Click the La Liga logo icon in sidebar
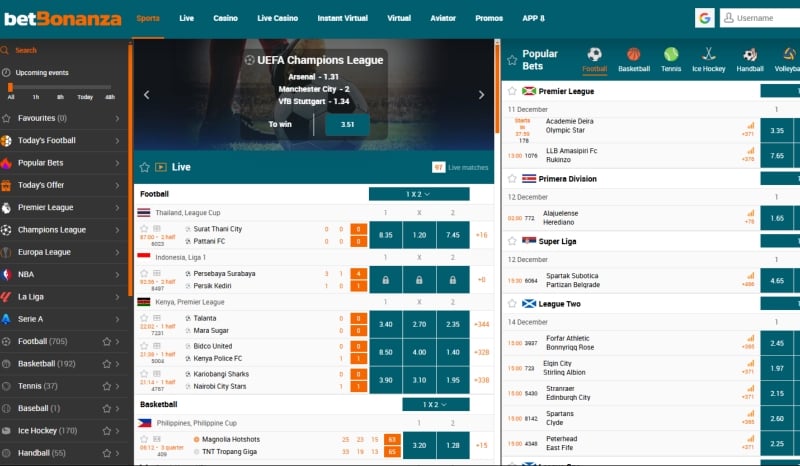The height and width of the screenshot is (466, 800). click(6, 297)
